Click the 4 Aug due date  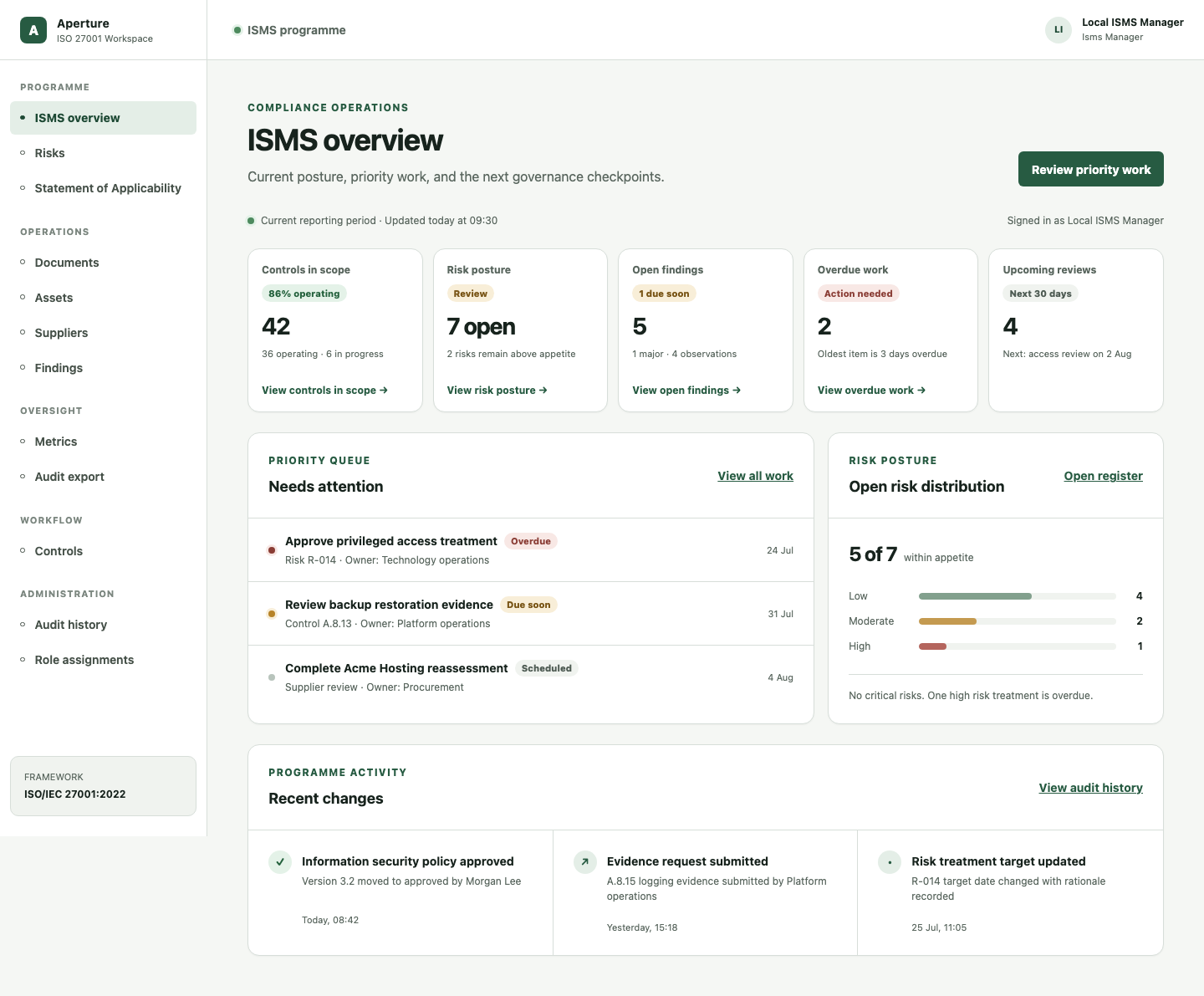pos(780,677)
